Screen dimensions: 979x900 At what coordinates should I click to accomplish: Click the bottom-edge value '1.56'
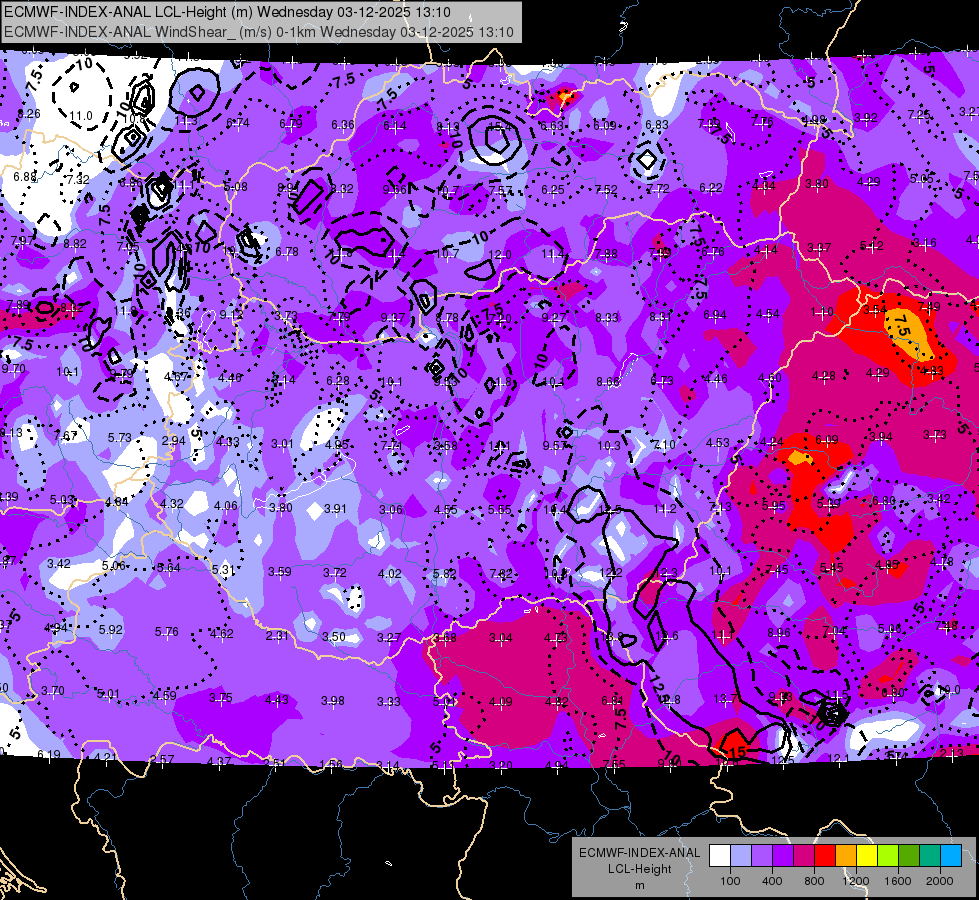[x=331, y=764]
